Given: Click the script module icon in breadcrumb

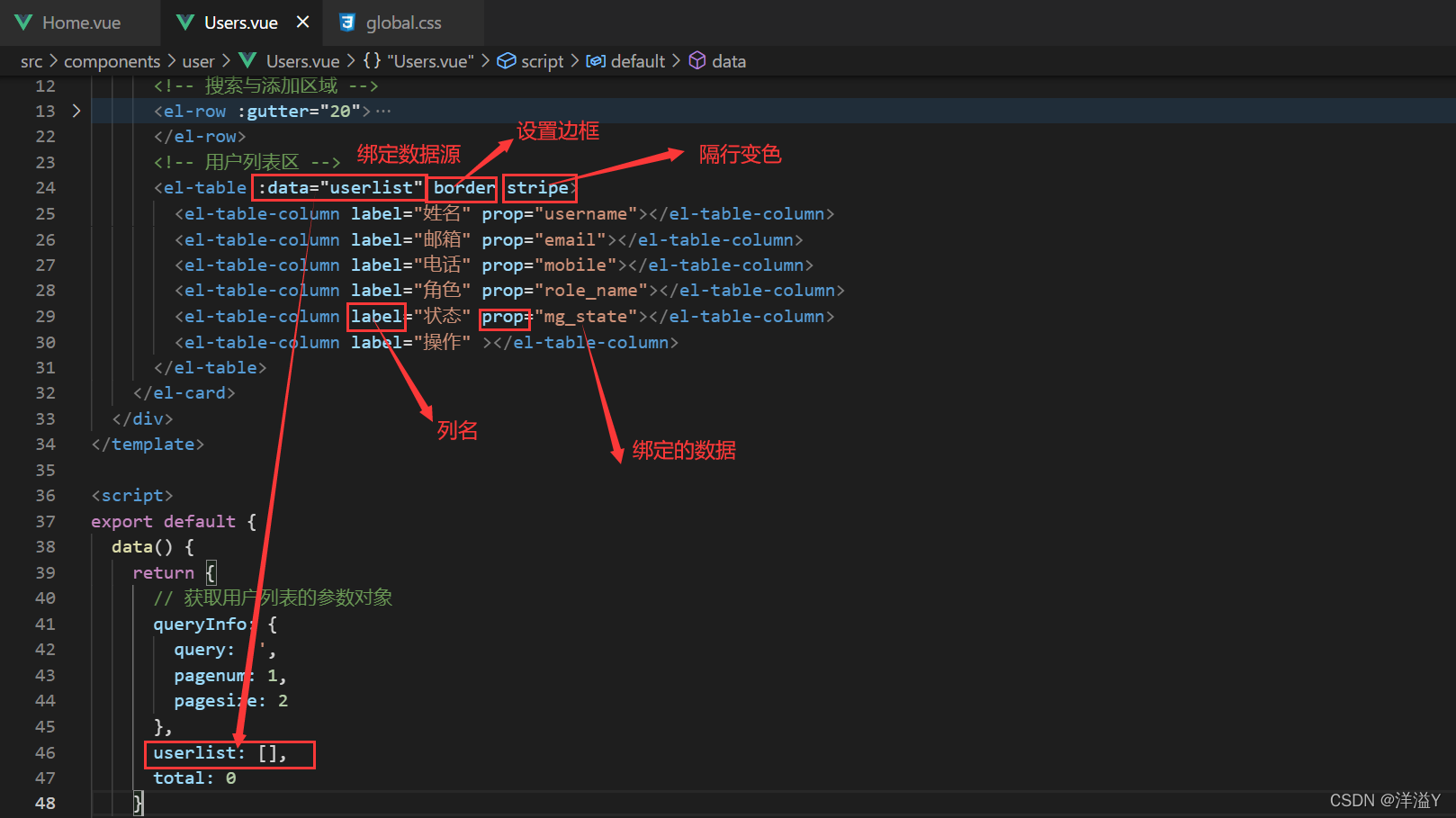Looking at the screenshot, I should (x=507, y=60).
